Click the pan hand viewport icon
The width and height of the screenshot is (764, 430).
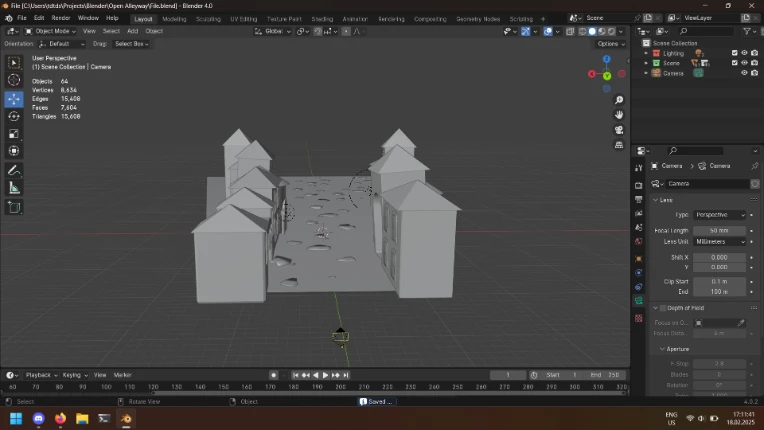pyautogui.click(x=619, y=115)
